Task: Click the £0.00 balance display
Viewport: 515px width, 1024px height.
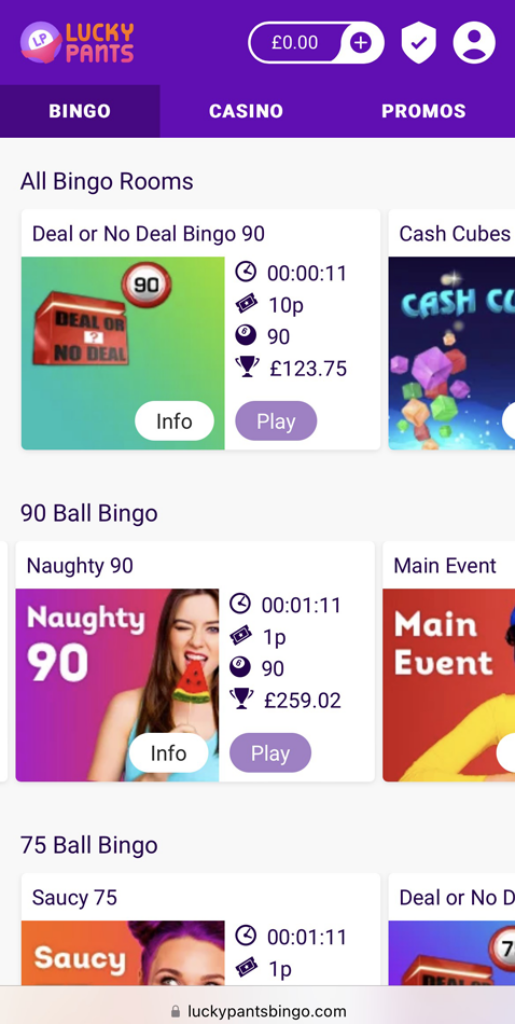Action: pyautogui.click(x=295, y=43)
